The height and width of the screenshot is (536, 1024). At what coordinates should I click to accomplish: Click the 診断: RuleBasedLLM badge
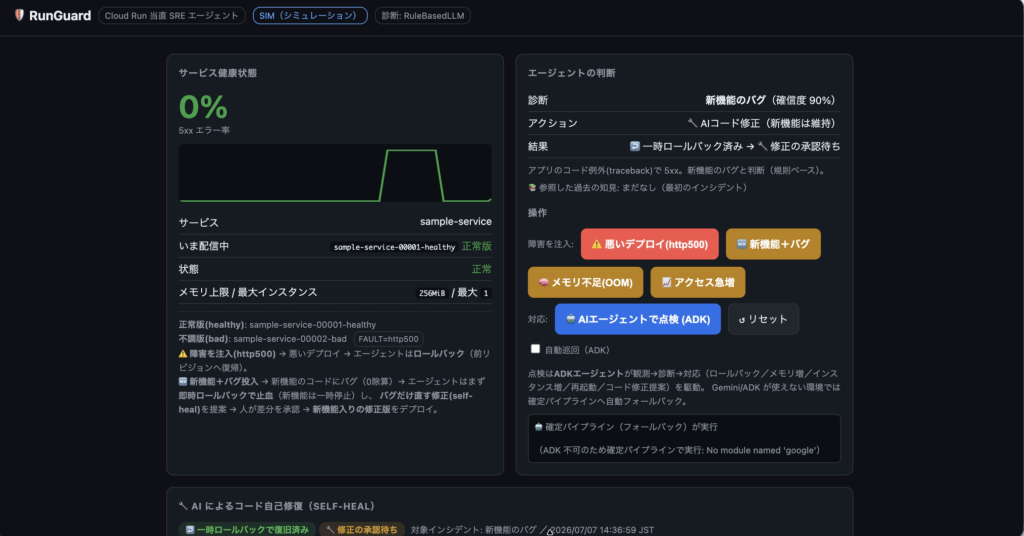pos(423,16)
